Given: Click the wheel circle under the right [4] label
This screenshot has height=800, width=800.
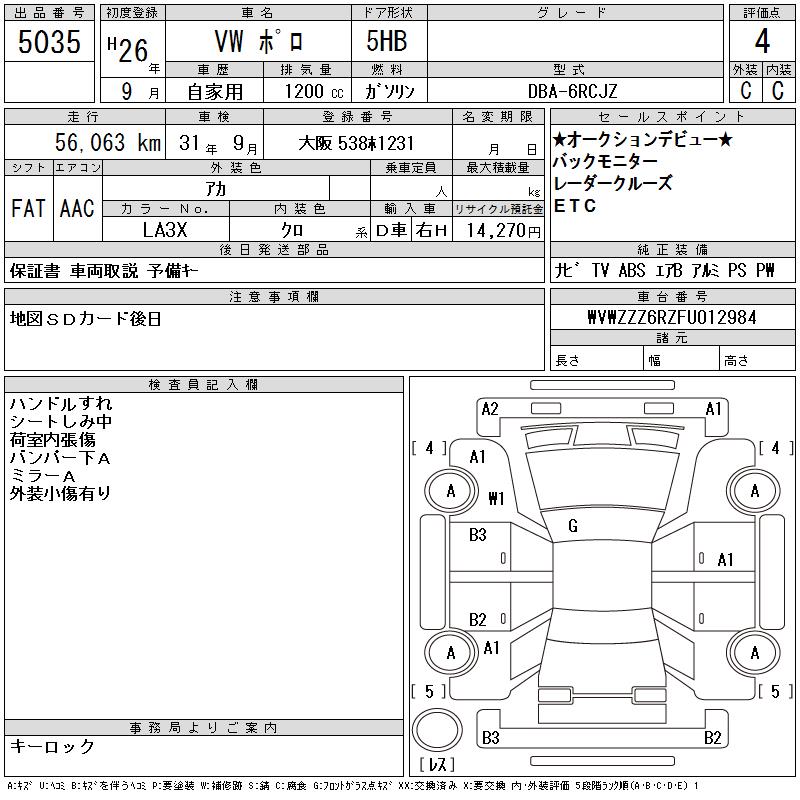Looking at the screenshot, I should 754,491.
